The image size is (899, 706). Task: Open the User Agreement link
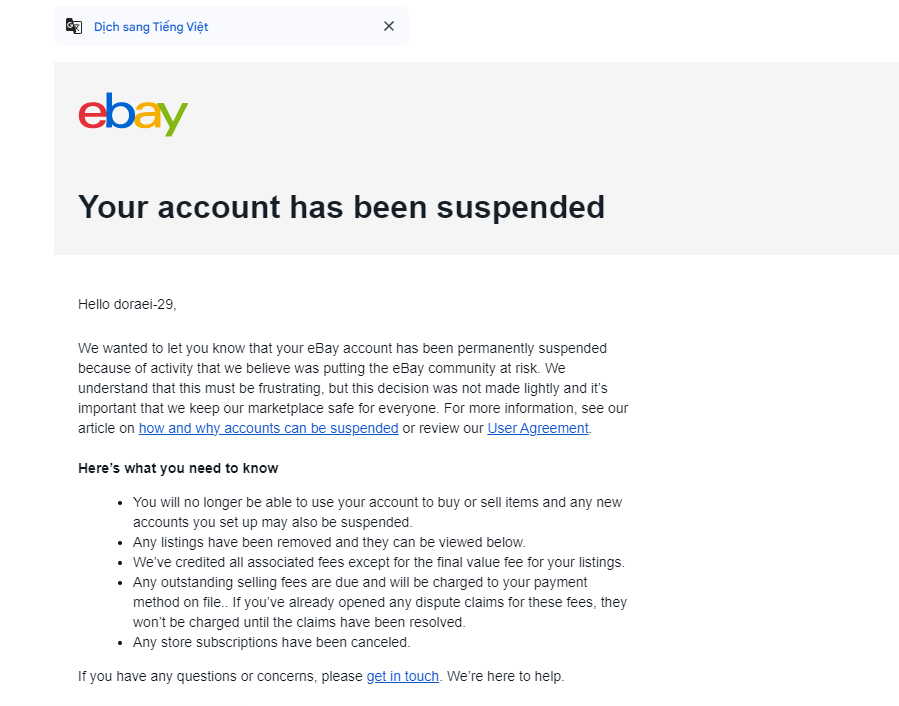point(538,428)
